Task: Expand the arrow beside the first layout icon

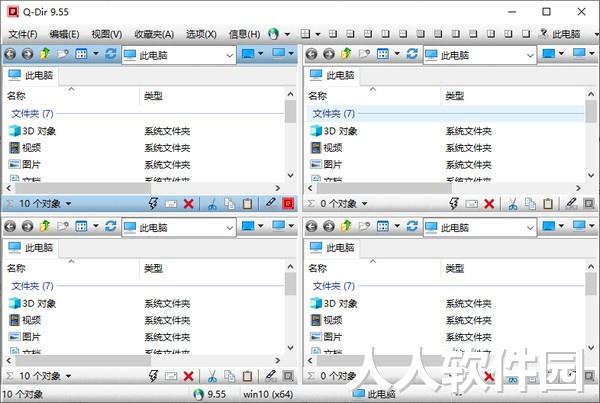Action: 318,34
